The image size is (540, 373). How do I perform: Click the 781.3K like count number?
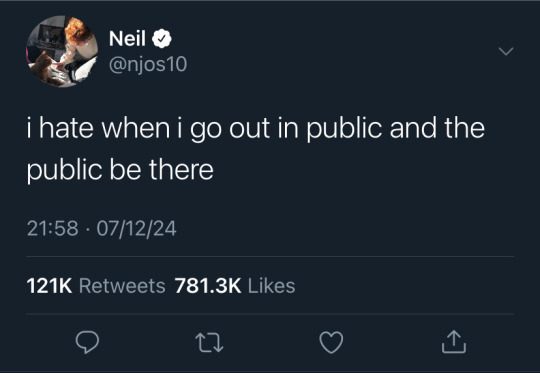[208, 286]
